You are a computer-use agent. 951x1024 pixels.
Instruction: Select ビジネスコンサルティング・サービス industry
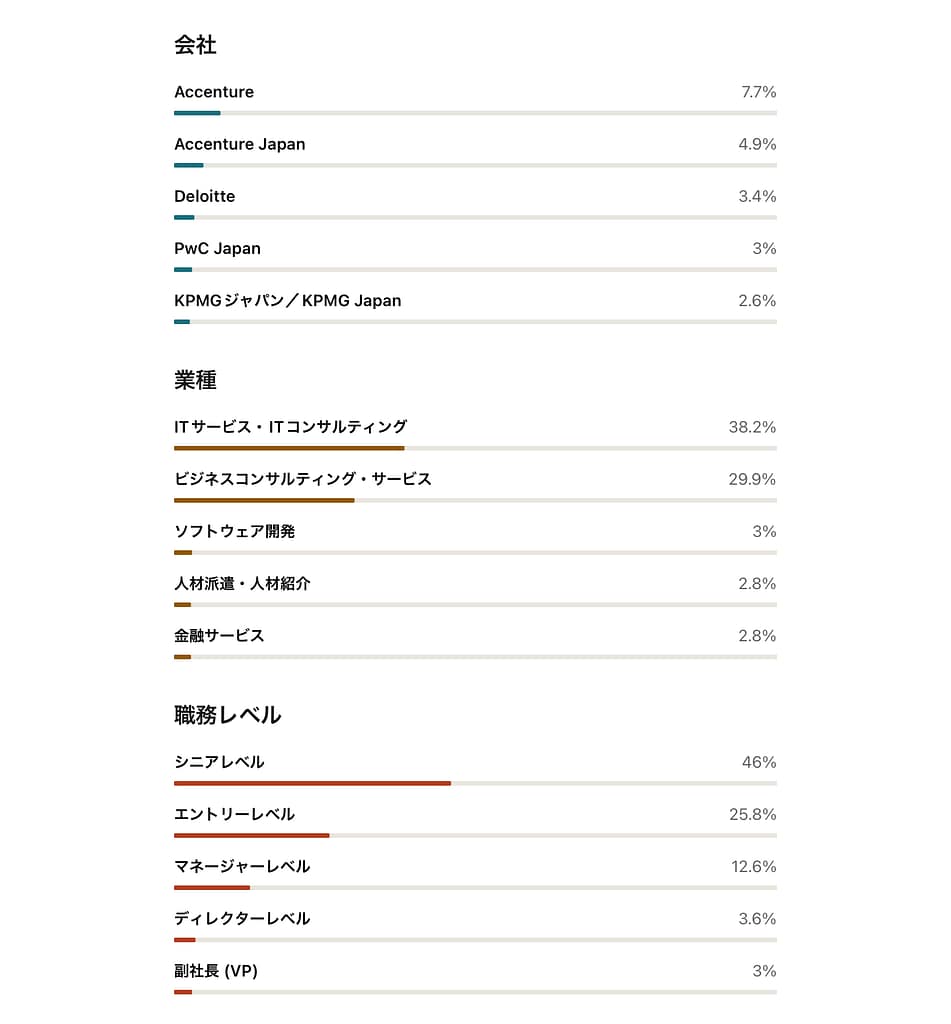[x=303, y=479]
